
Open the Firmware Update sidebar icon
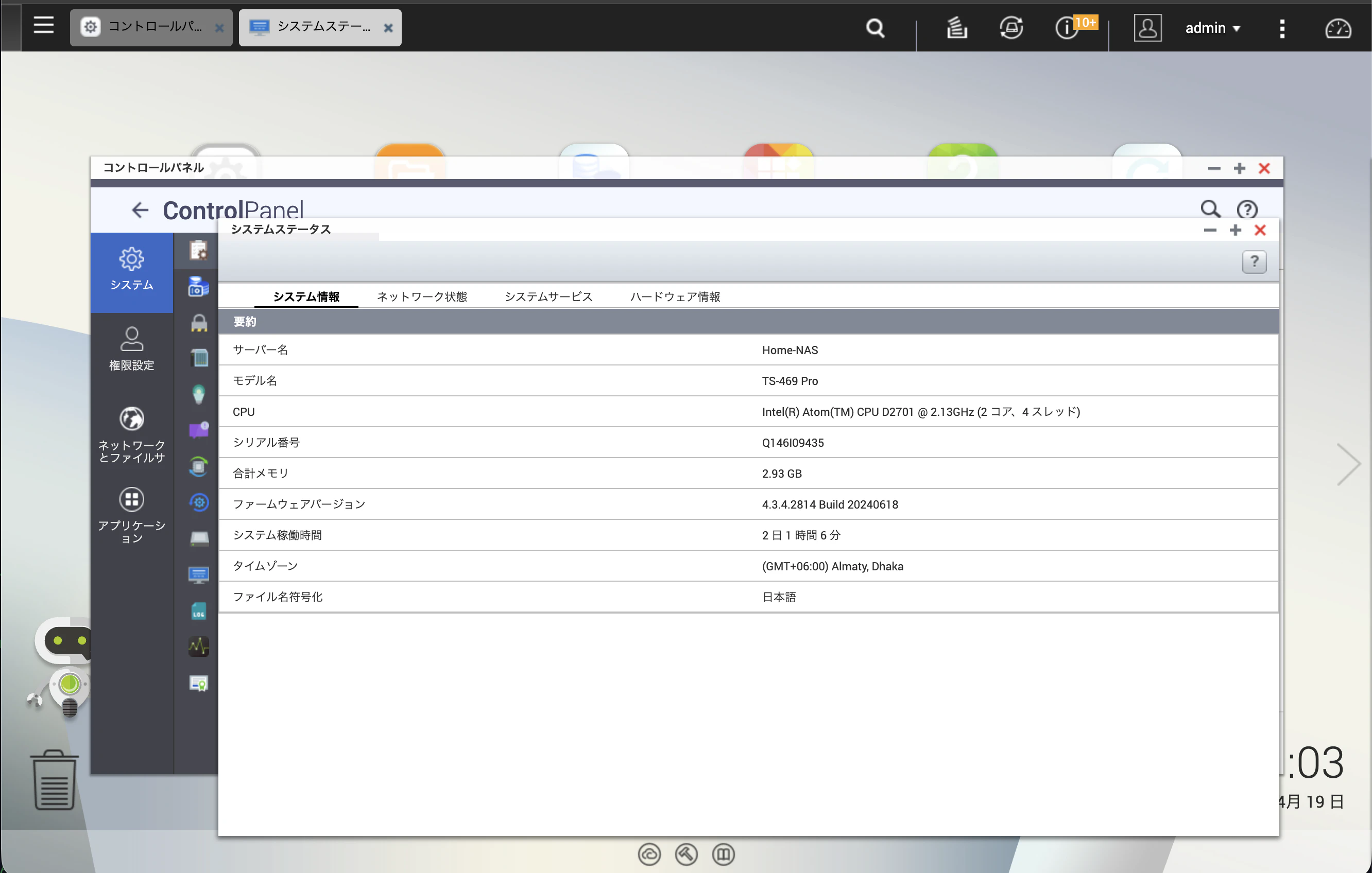[x=198, y=466]
